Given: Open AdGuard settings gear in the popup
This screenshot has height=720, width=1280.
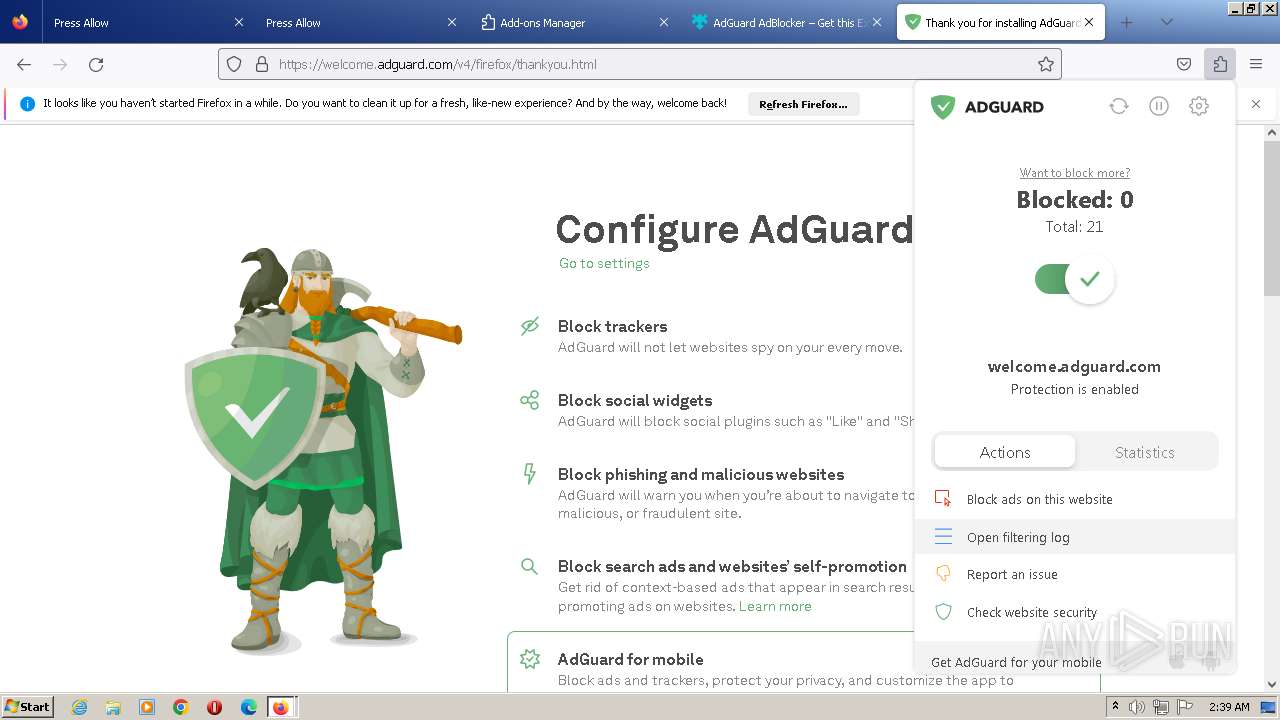Looking at the screenshot, I should tap(1199, 106).
